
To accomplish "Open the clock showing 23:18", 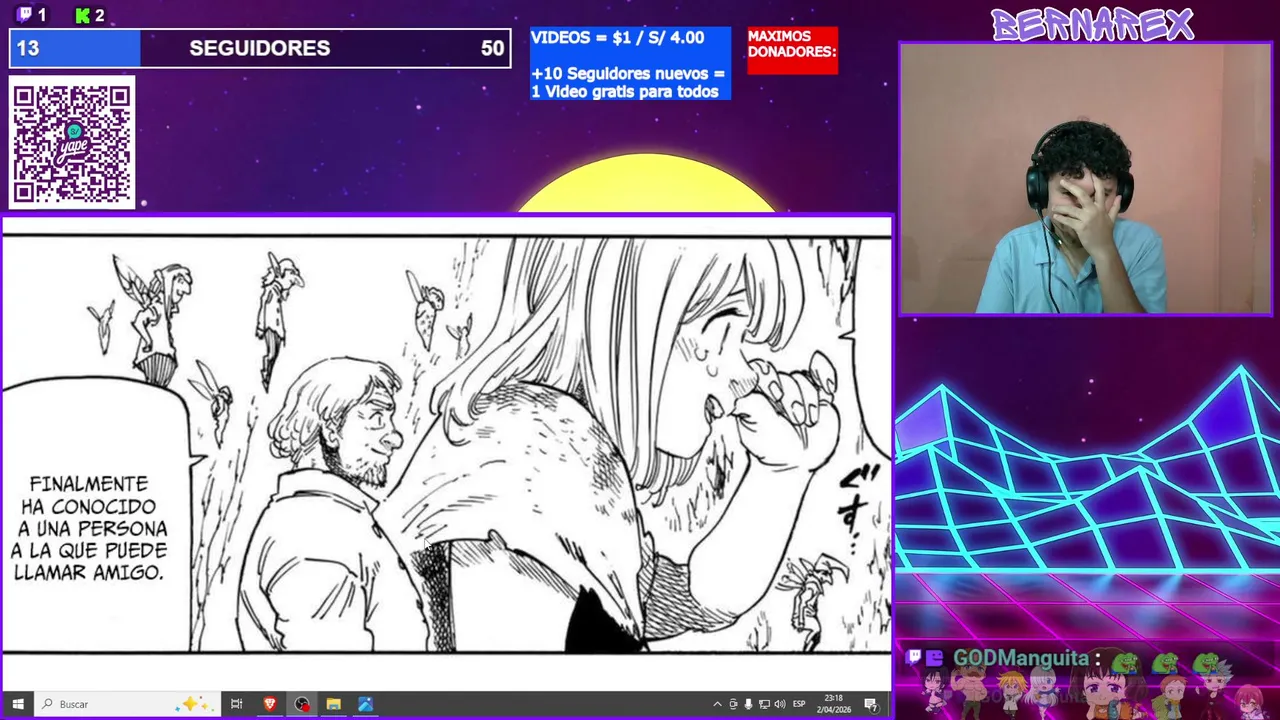I will coord(833,704).
